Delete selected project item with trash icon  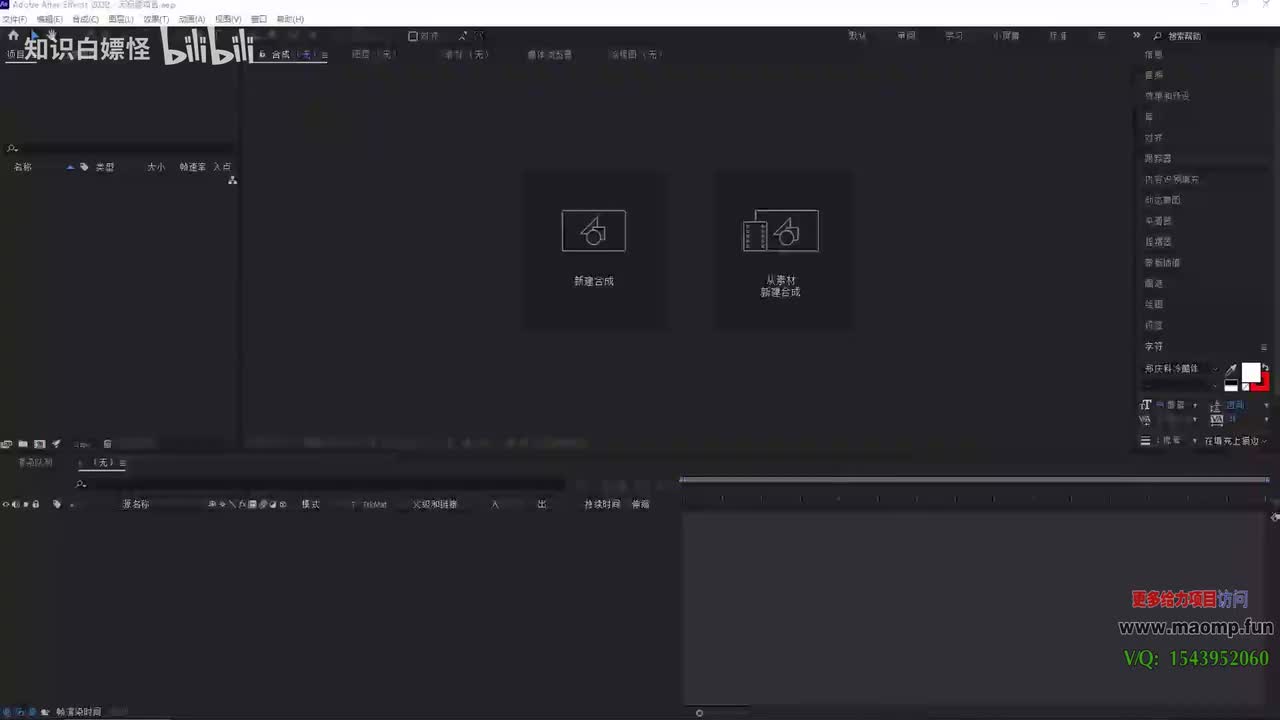[108, 444]
